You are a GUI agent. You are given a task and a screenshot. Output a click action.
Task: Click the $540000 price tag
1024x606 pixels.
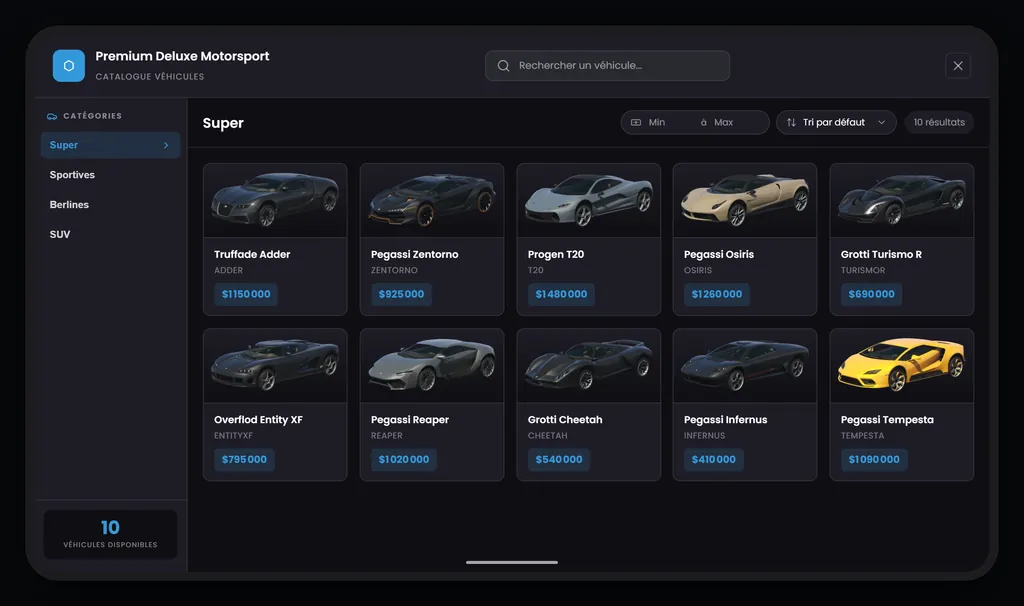click(559, 460)
